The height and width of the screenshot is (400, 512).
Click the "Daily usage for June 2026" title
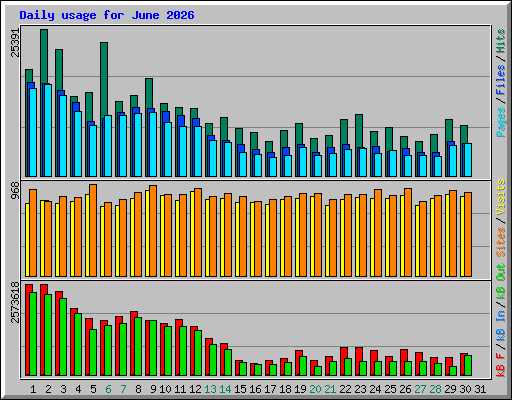[107, 15]
